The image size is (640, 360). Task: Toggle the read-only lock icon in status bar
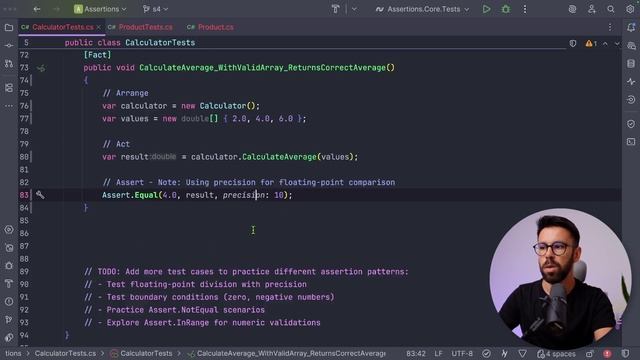click(589, 353)
